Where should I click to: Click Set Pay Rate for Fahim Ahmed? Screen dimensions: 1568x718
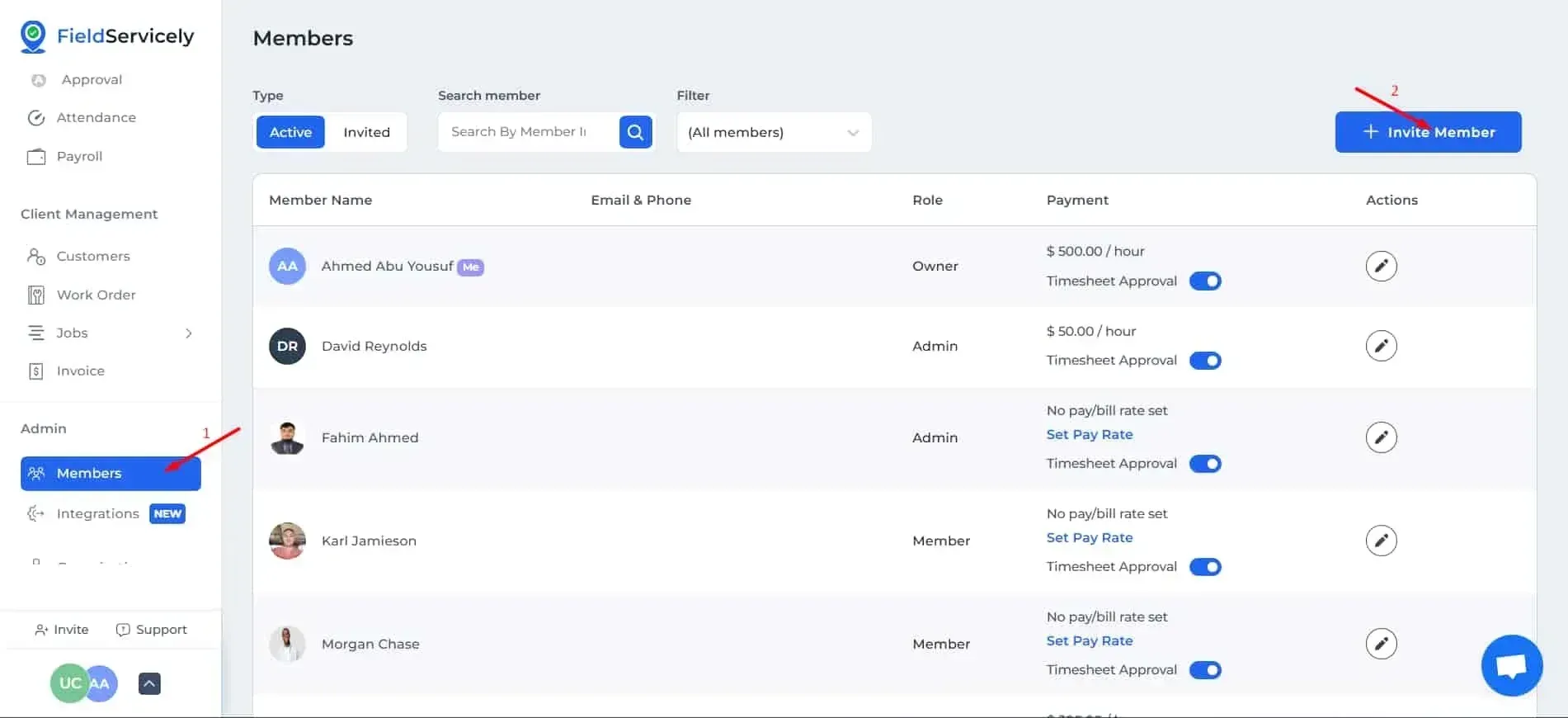point(1089,435)
